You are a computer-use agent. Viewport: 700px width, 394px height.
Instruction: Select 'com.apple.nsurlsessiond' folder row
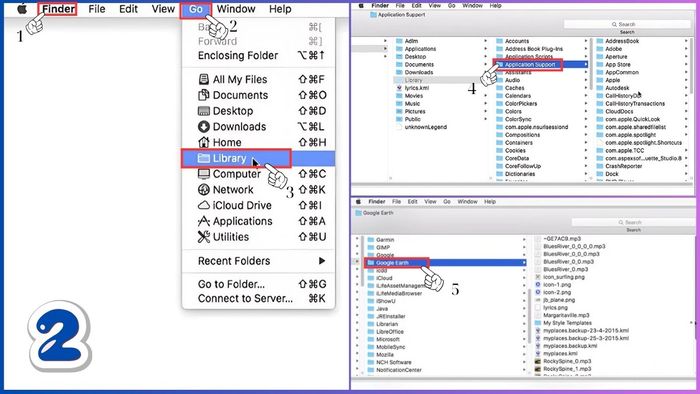click(x=536, y=127)
